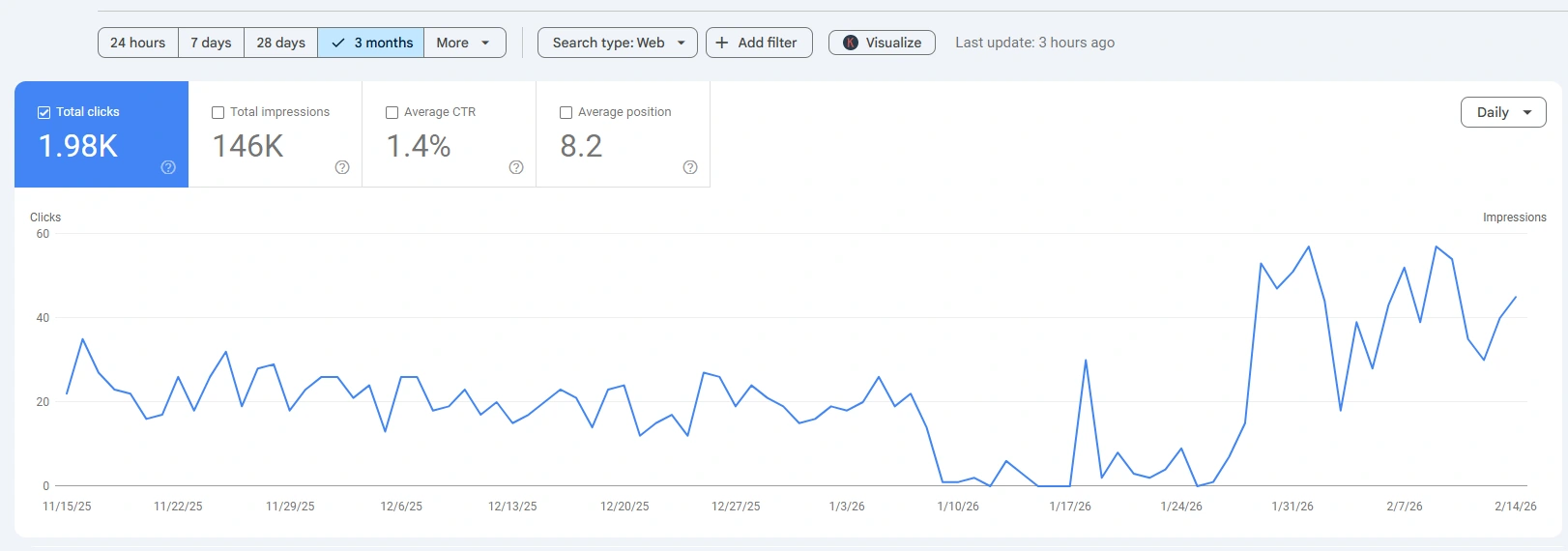Screen dimensions: 1568x551
Task: Select the 28 days date range
Action: click(280, 43)
